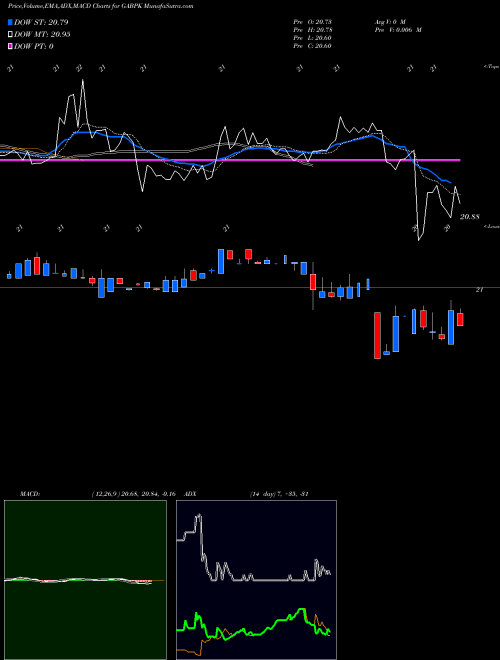Click the MACD: panel heading
Viewport: 500px width, 660px height.
pos(30,494)
